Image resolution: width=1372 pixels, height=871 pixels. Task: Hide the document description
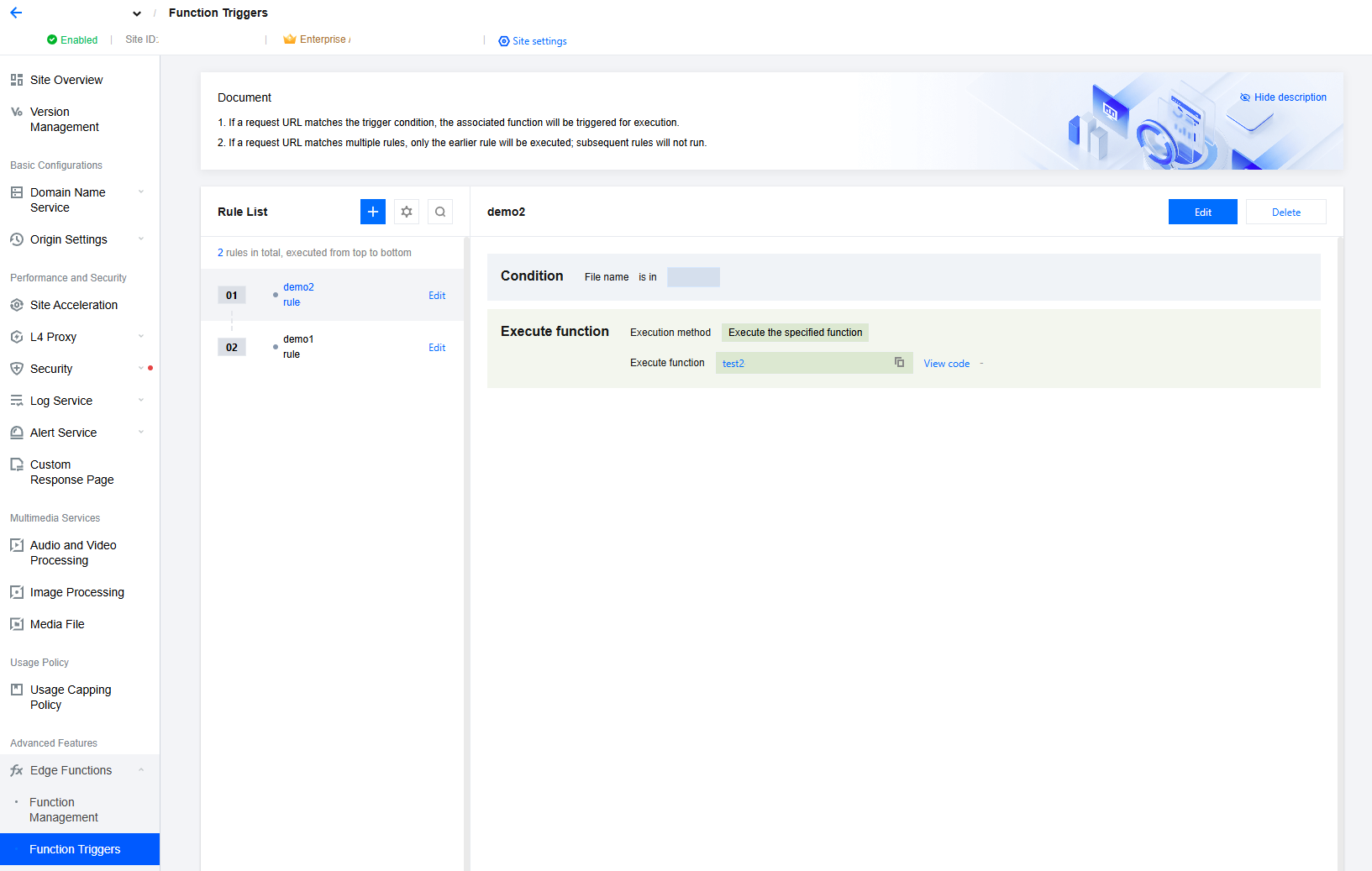[1283, 97]
